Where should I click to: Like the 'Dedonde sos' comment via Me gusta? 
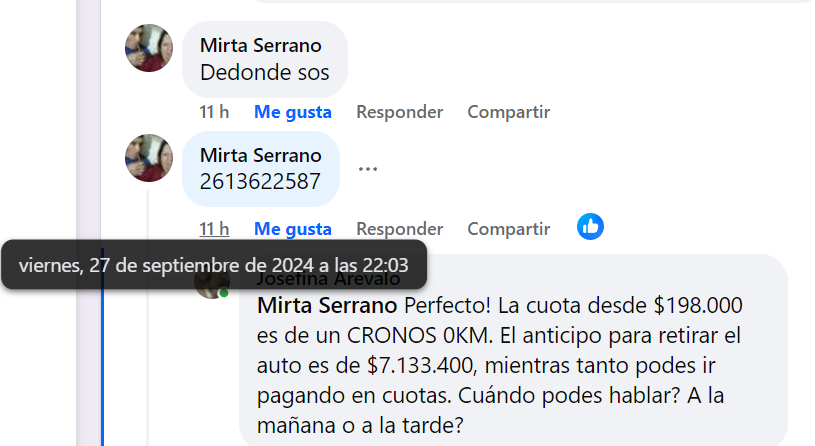292,112
